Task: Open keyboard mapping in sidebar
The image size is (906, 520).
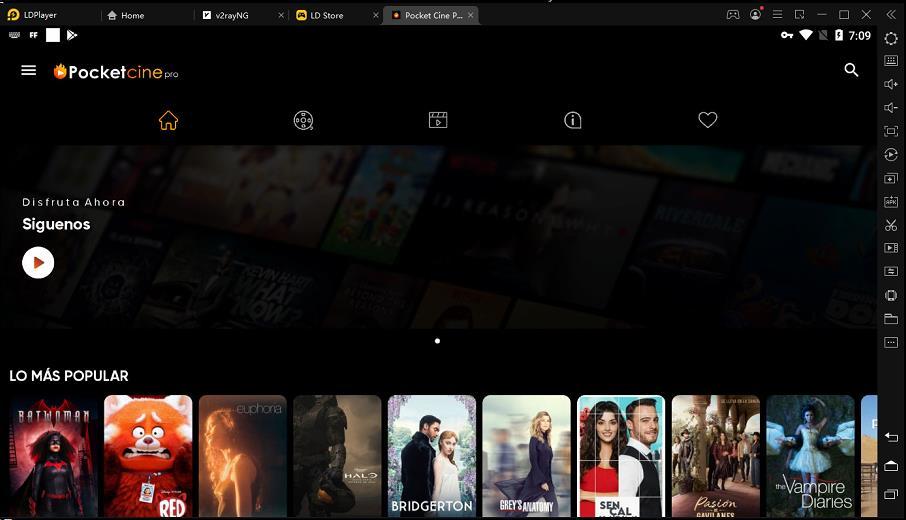Action: pos(891,61)
